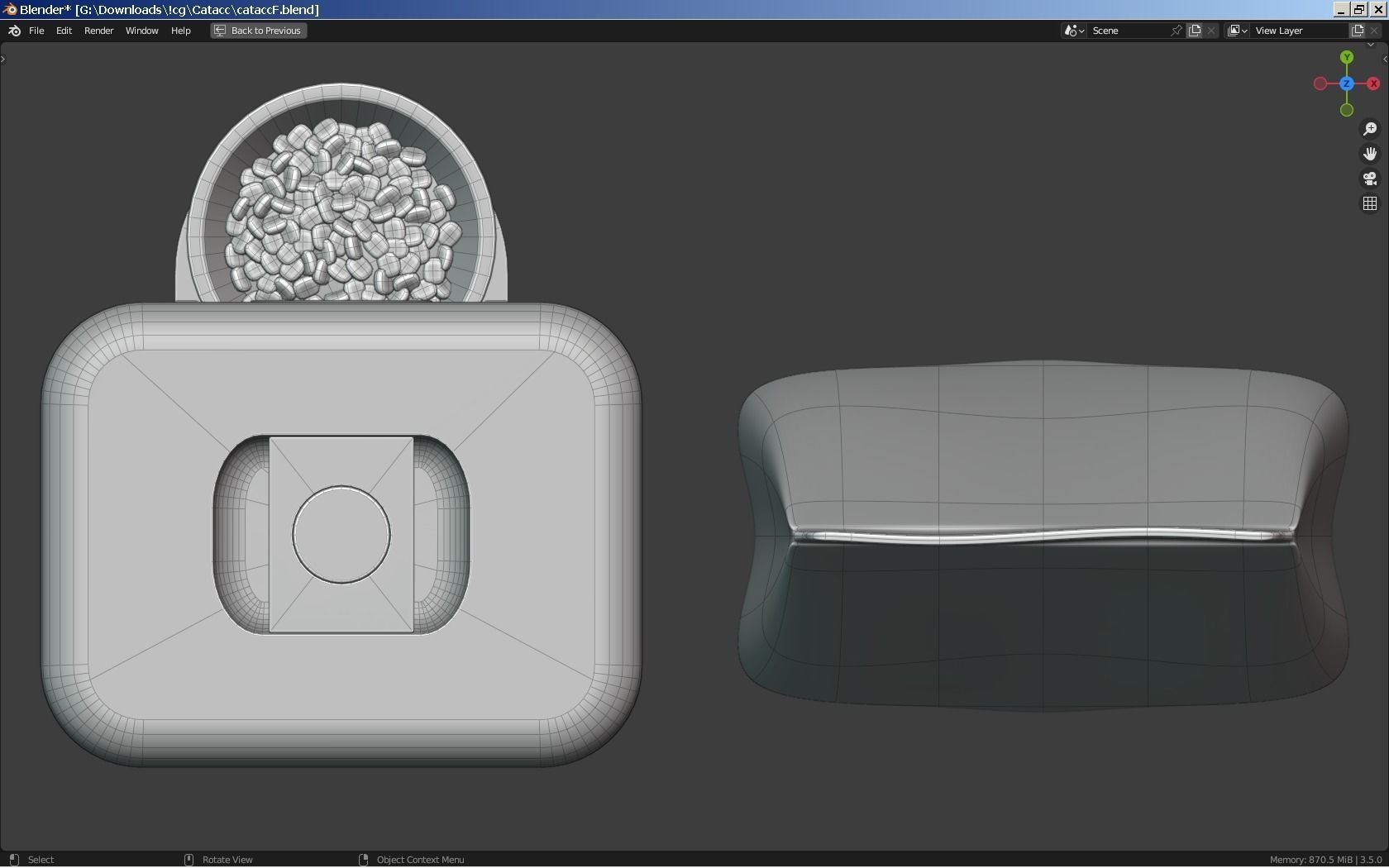
Task: Open the Help menu
Action: click(x=180, y=31)
